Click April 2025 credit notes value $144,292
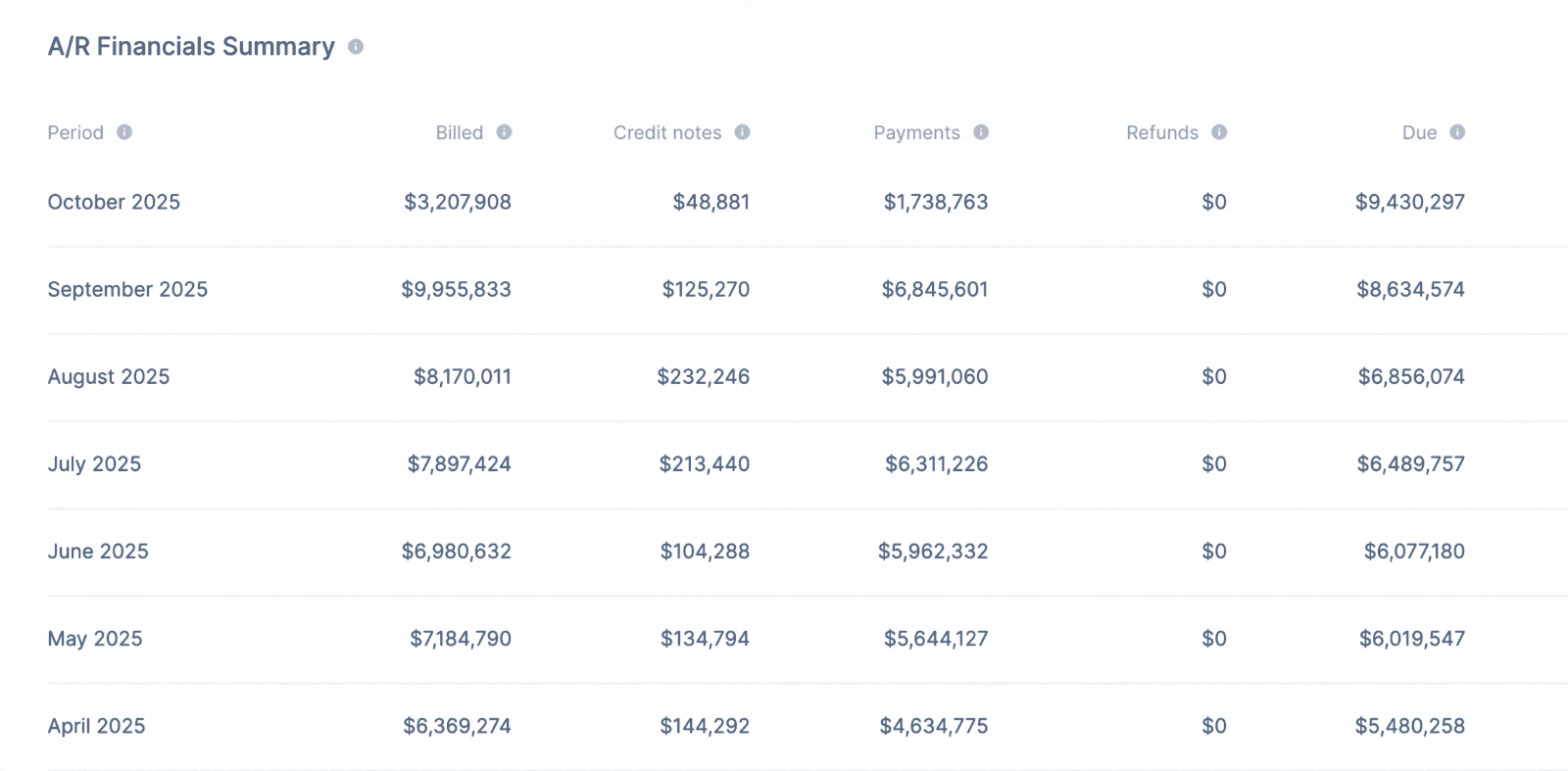 [704, 726]
